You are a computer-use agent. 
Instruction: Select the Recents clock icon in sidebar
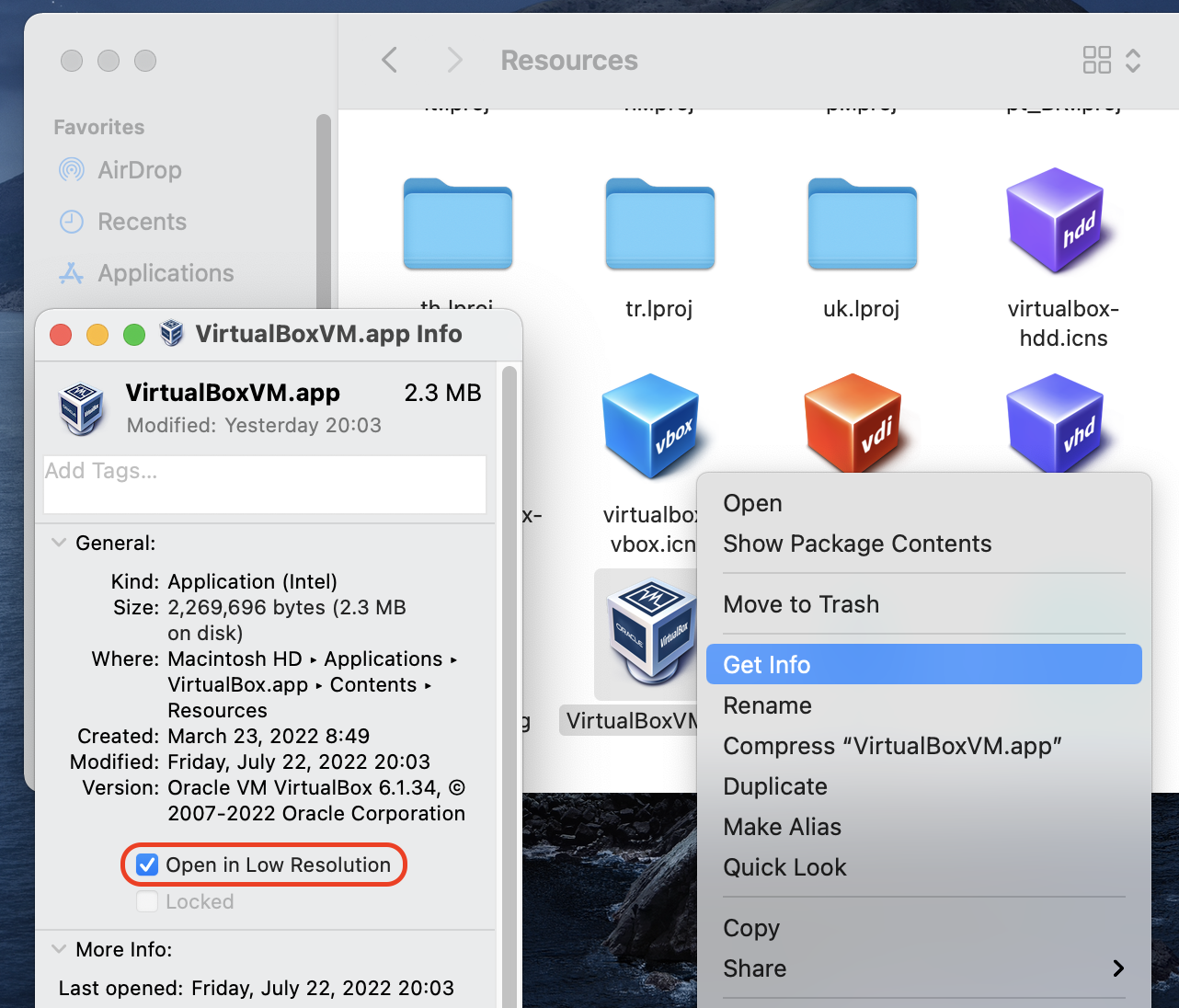tap(71, 222)
